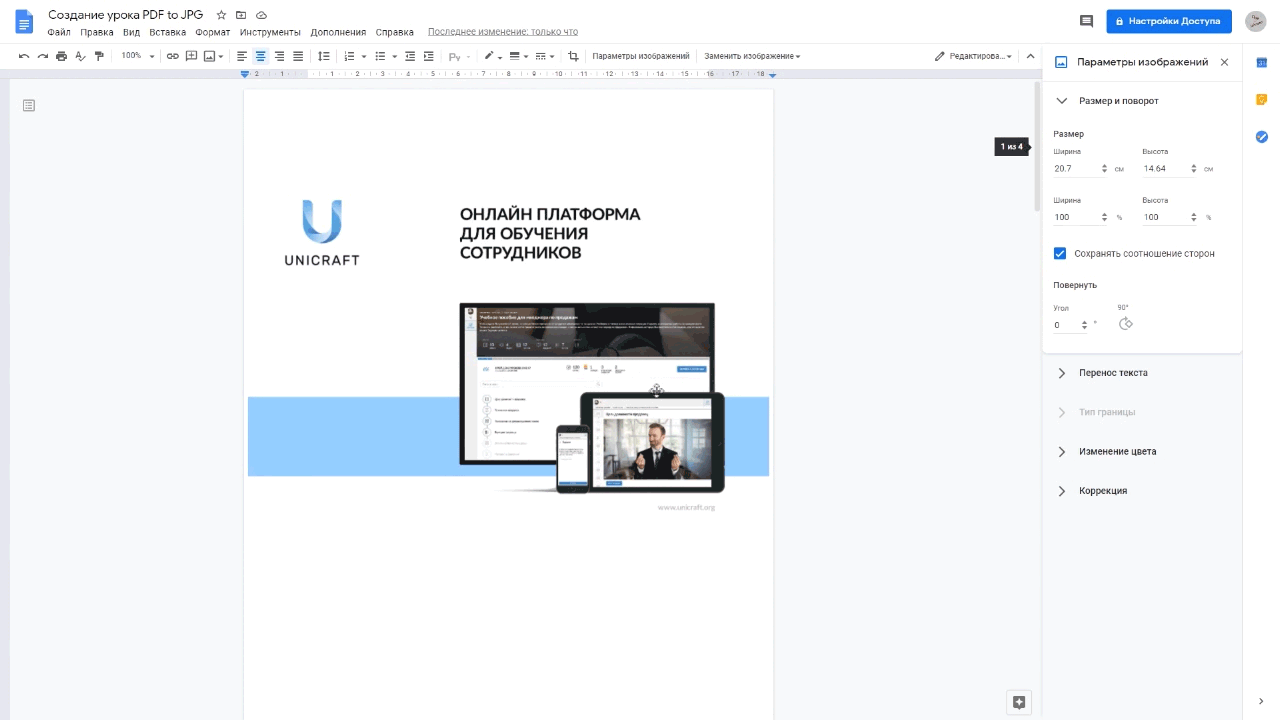Open line spacing options icon
This screenshot has height=720, width=1280.
click(x=323, y=56)
